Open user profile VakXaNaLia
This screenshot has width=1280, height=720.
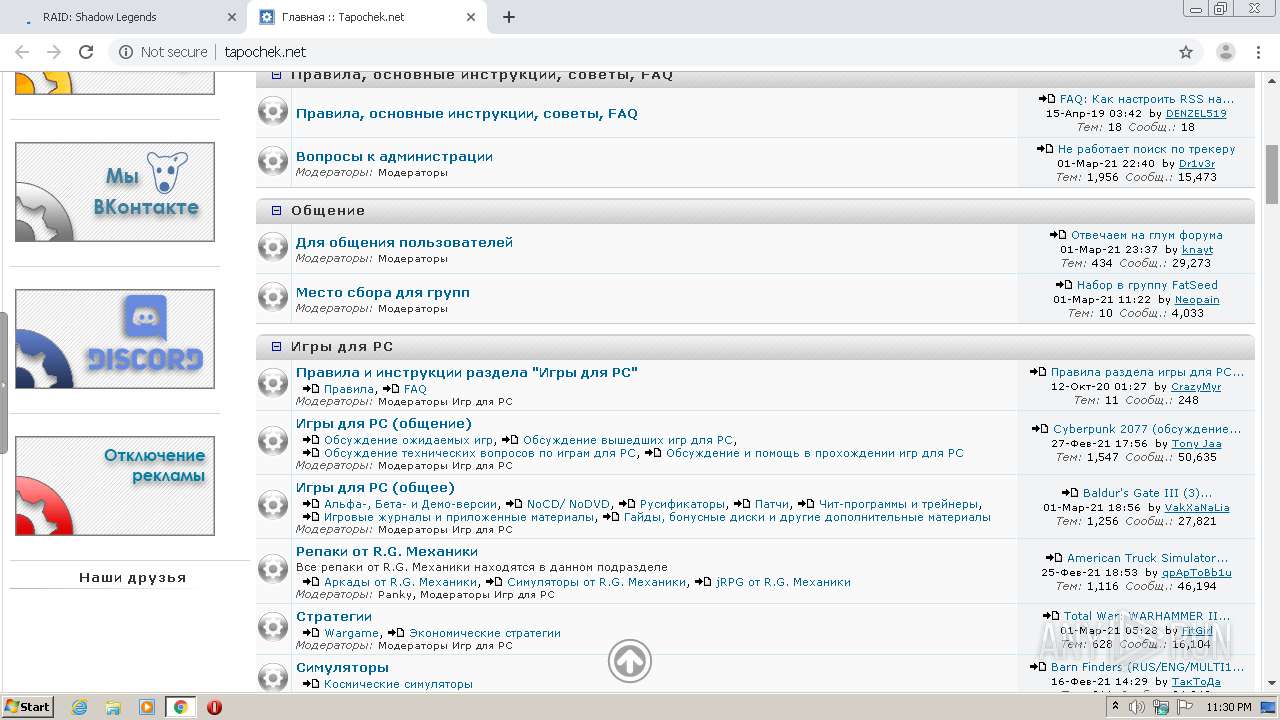coord(1197,508)
